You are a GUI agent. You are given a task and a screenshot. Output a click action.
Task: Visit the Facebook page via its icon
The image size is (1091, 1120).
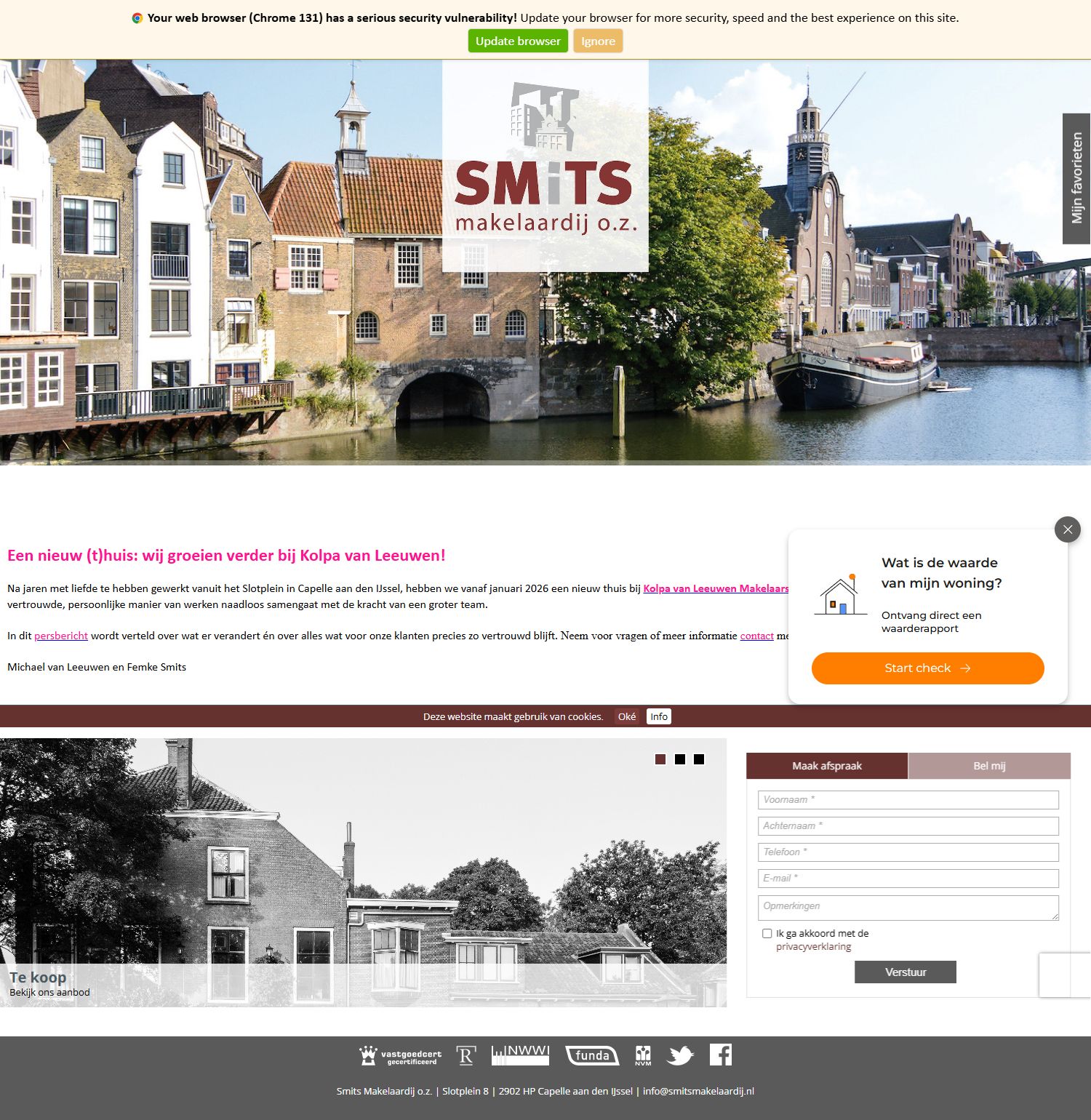(721, 1053)
